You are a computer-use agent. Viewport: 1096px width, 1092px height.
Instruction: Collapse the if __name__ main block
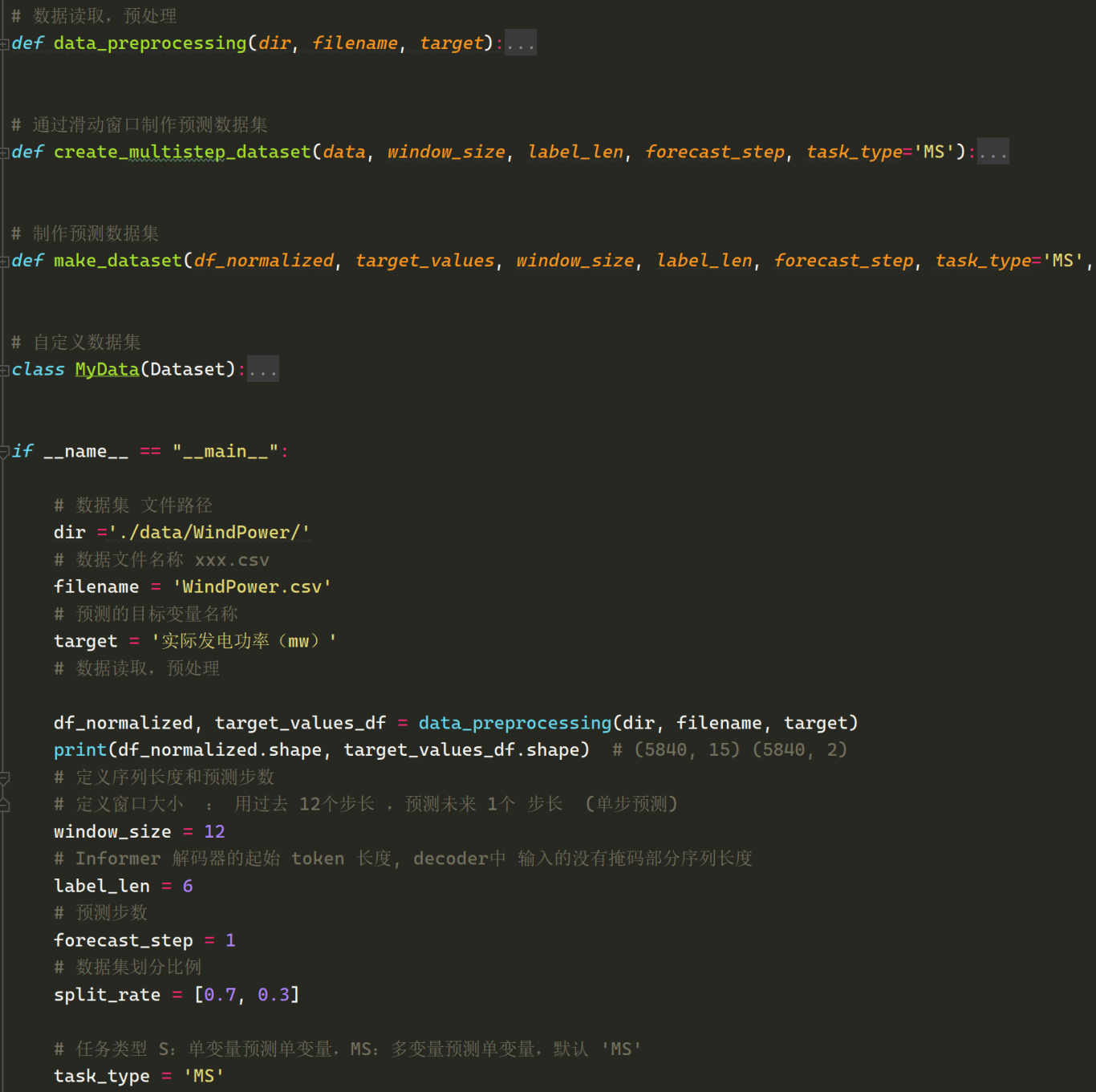point(5,452)
